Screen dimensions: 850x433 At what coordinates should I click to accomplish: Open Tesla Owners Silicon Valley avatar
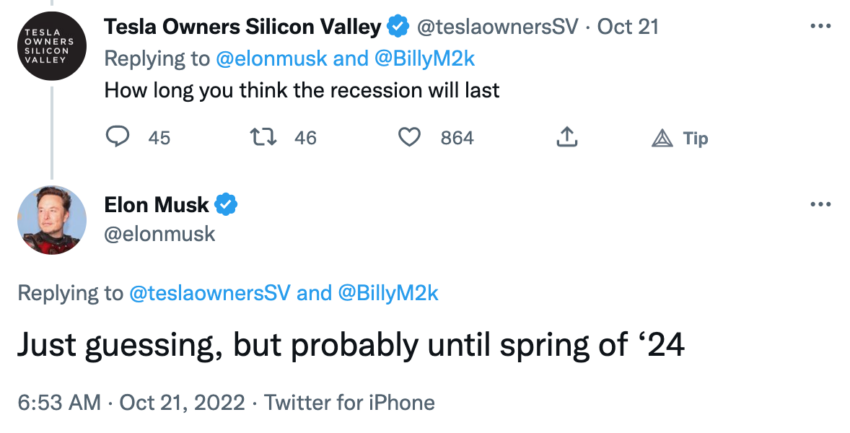pos(49,46)
